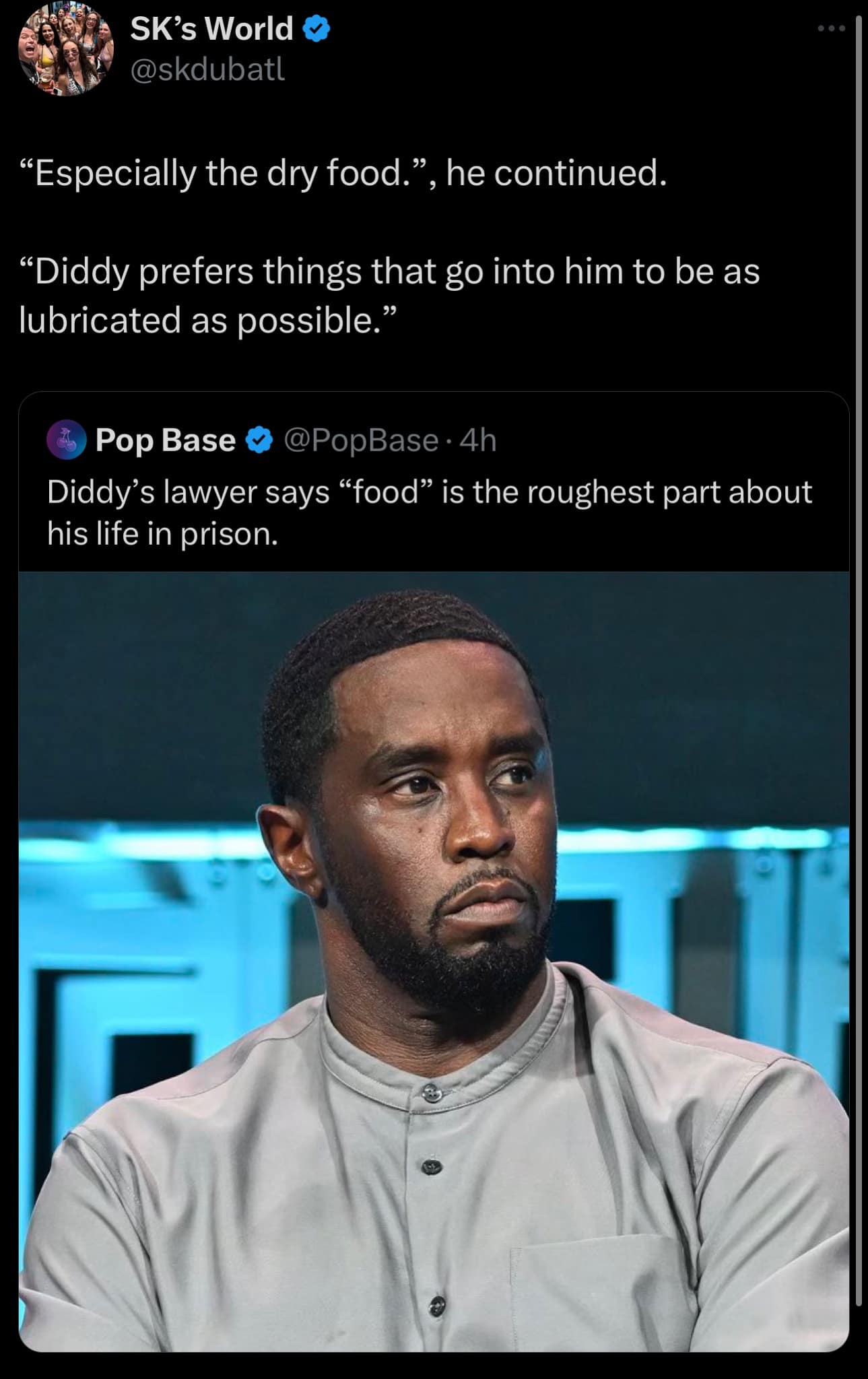Screen dimensions: 868x1379
Task: Click Pop Base's cherry profile avatar
Action: (x=66, y=440)
